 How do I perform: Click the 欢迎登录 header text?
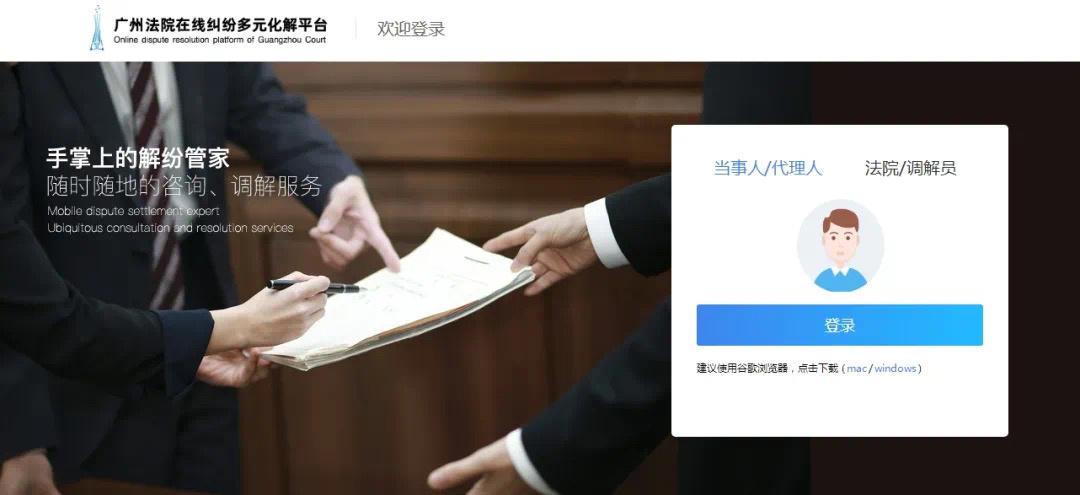[411, 29]
